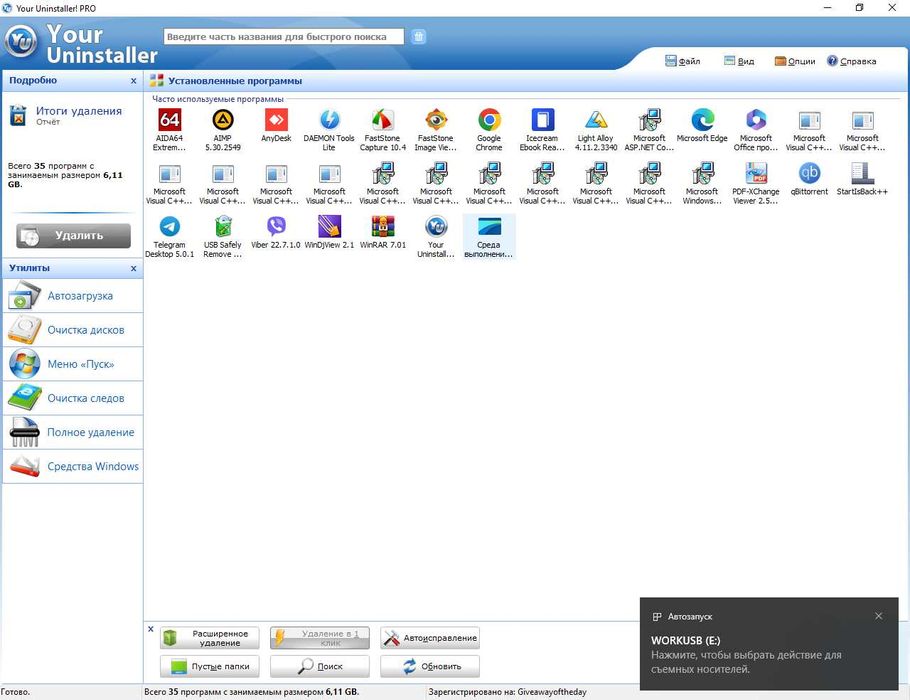Click the 'Часто используемые программы' group label
Screen dimensions: 910x700
click(218, 99)
